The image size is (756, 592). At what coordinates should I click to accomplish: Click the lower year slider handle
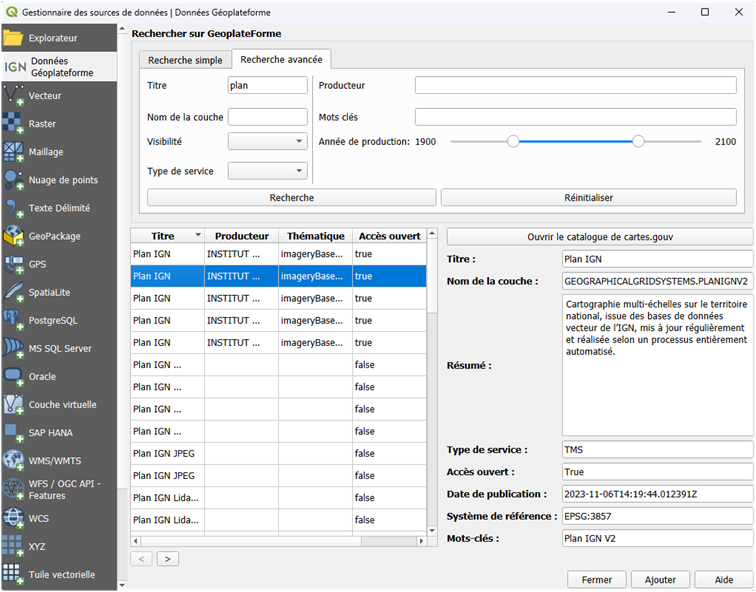click(x=513, y=141)
